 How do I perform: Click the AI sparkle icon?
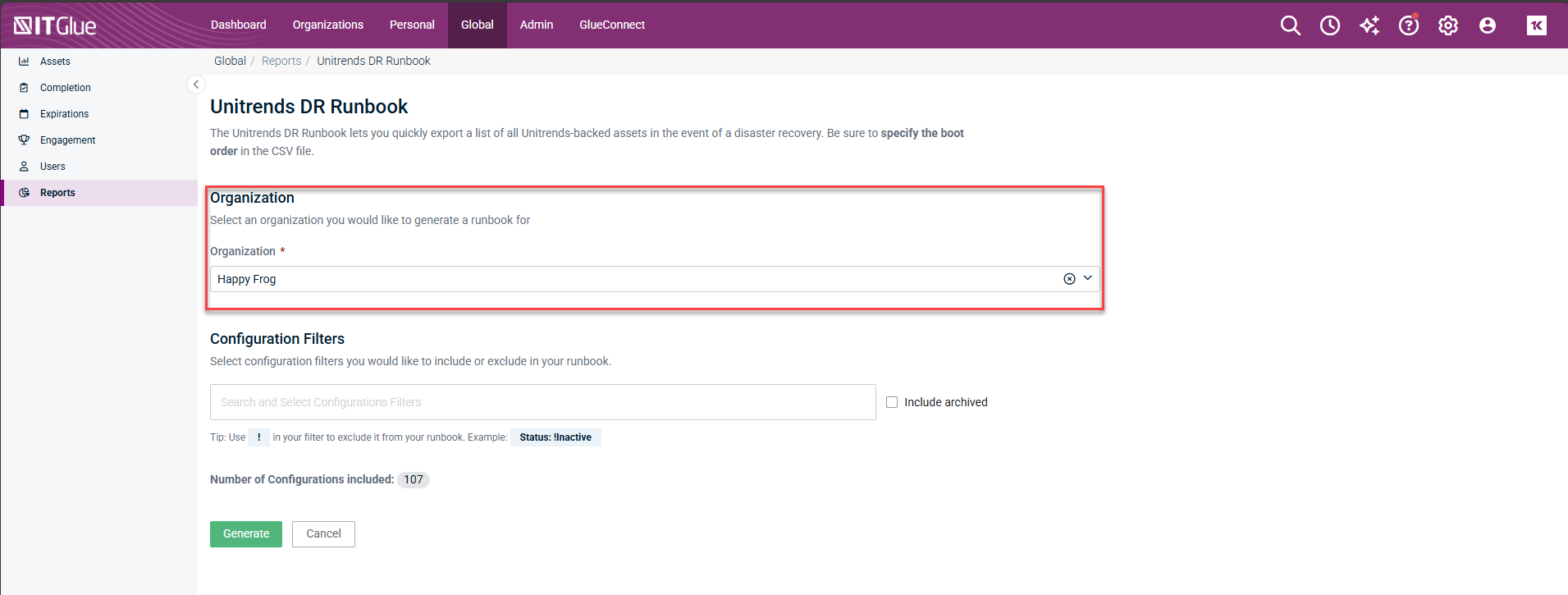(1369, 25)
